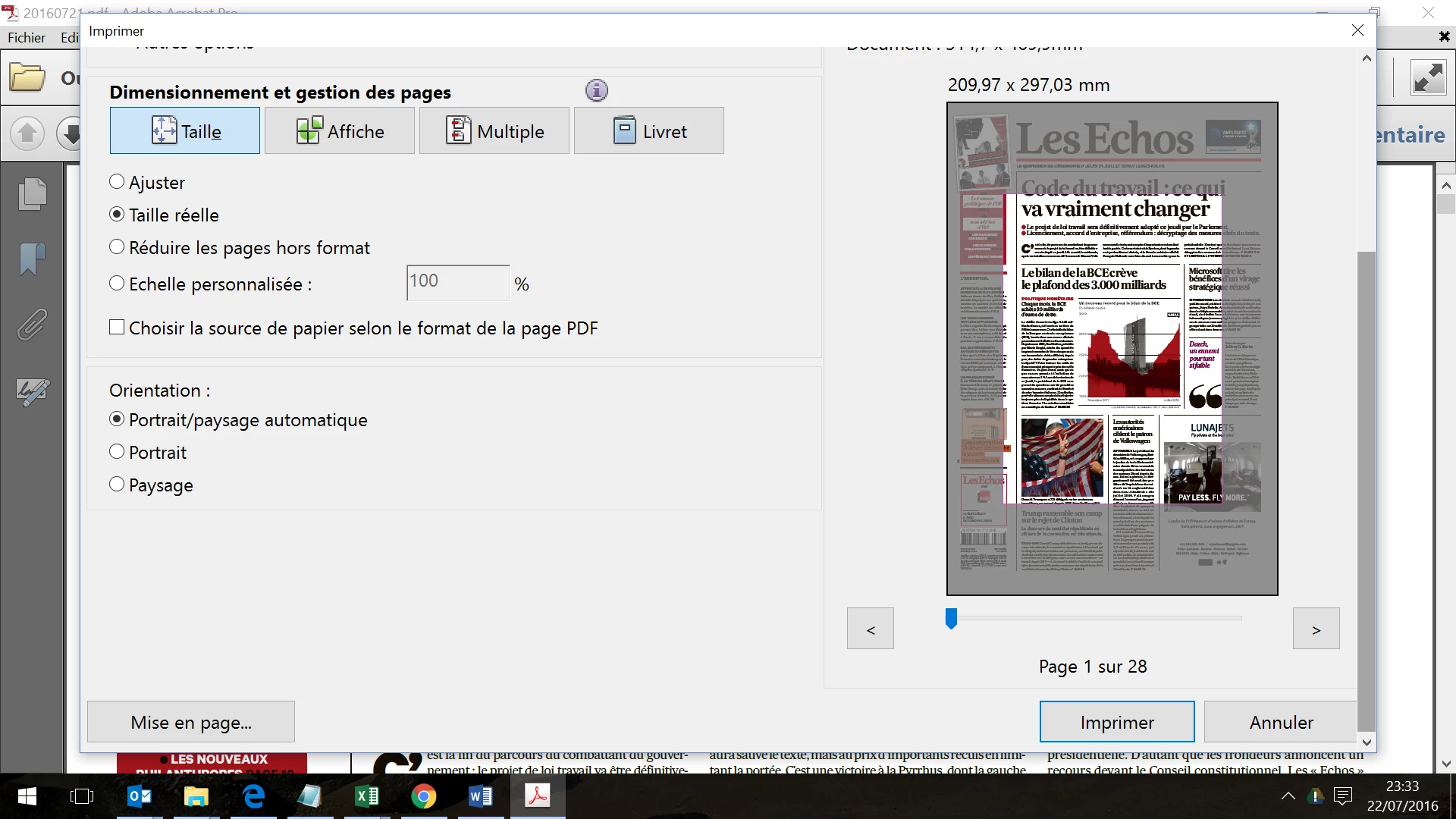This screenshot has width=1456, height=819.
Task: Enable paper source by PDF page format
Action: pyautogui.click(x=117, y=328)
